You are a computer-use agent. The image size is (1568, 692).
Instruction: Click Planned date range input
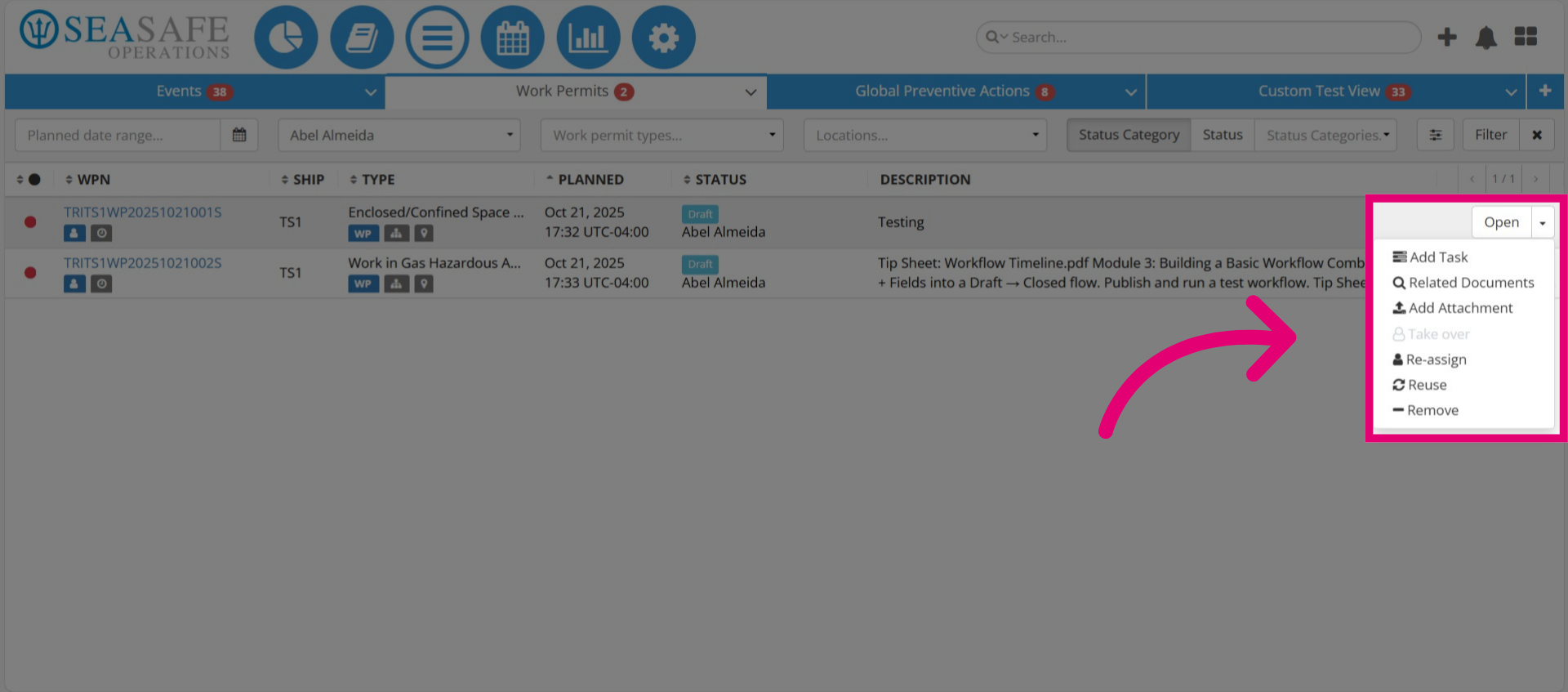[118, 135]
